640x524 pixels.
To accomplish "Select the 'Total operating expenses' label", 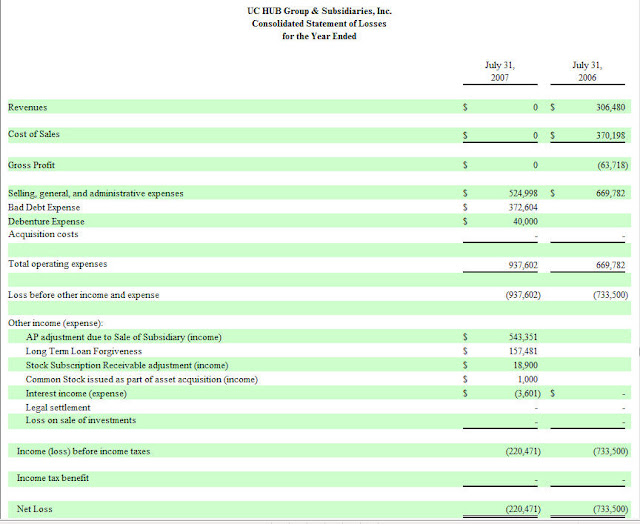I will (58, 264).
